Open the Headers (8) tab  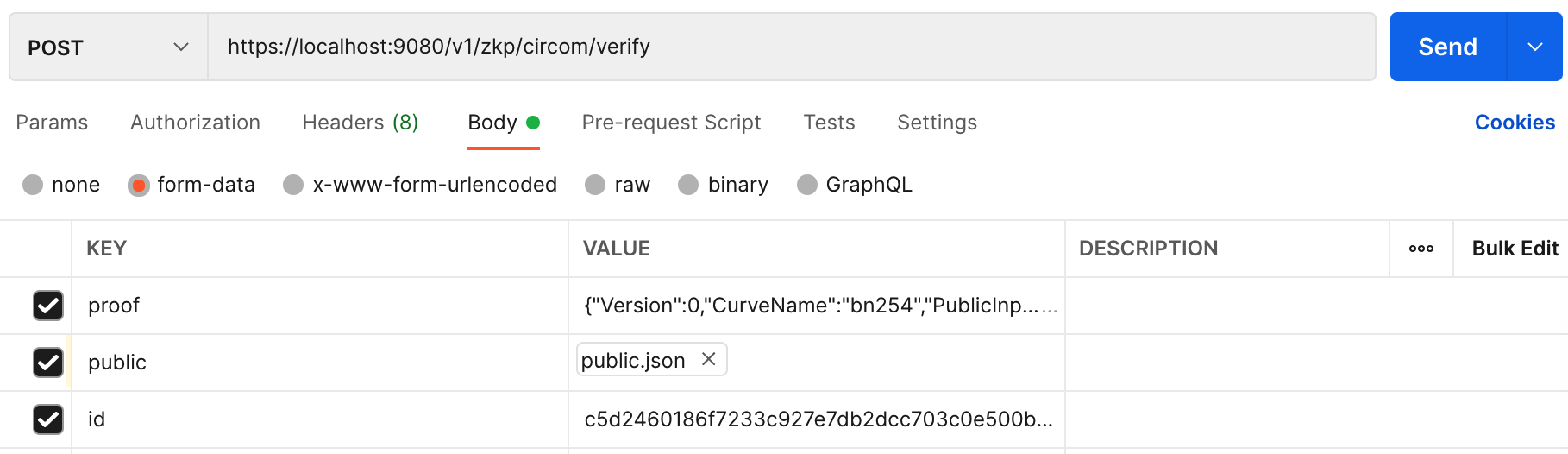coord(360,123)
